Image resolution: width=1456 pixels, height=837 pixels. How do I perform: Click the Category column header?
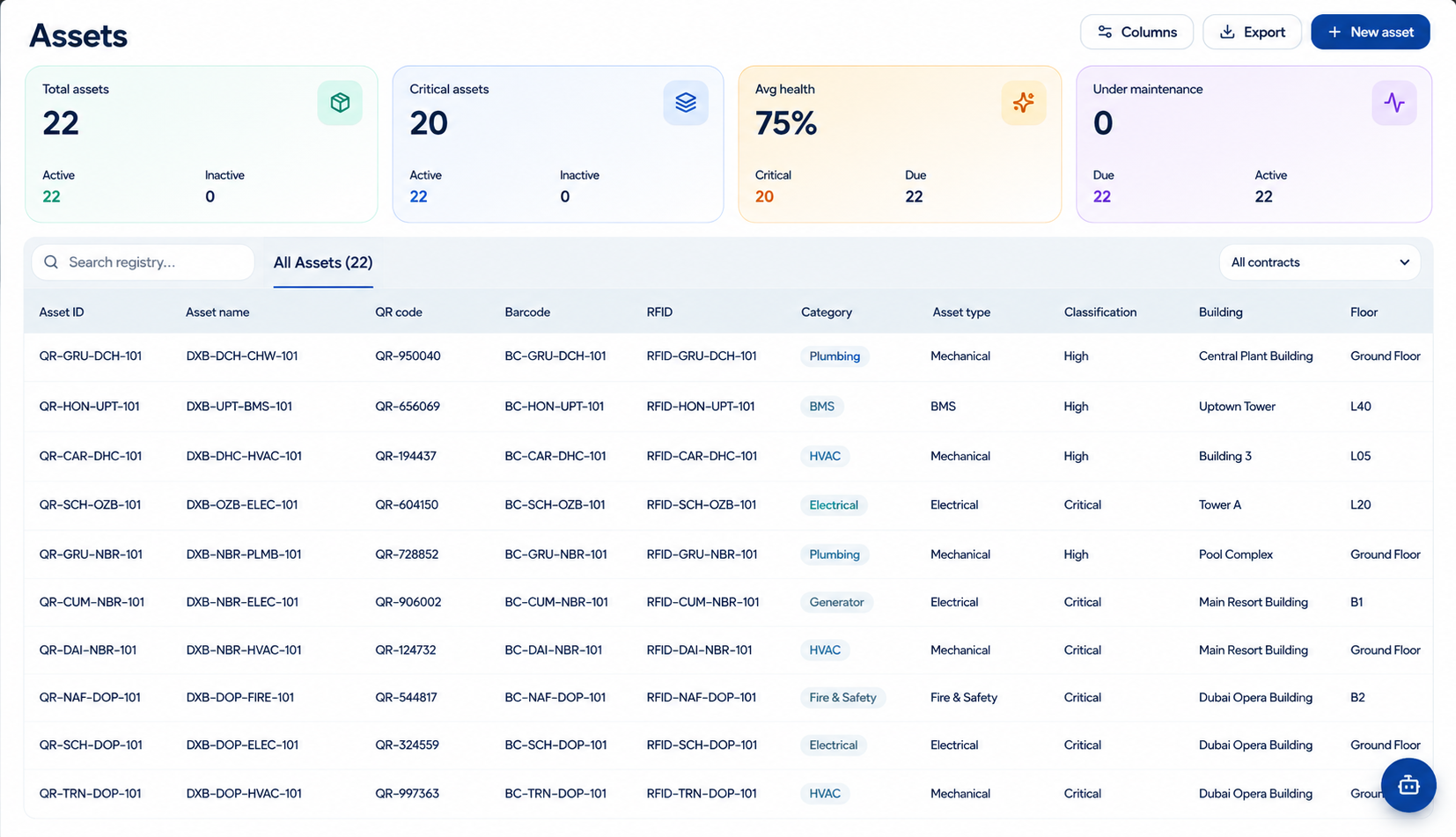827,312
